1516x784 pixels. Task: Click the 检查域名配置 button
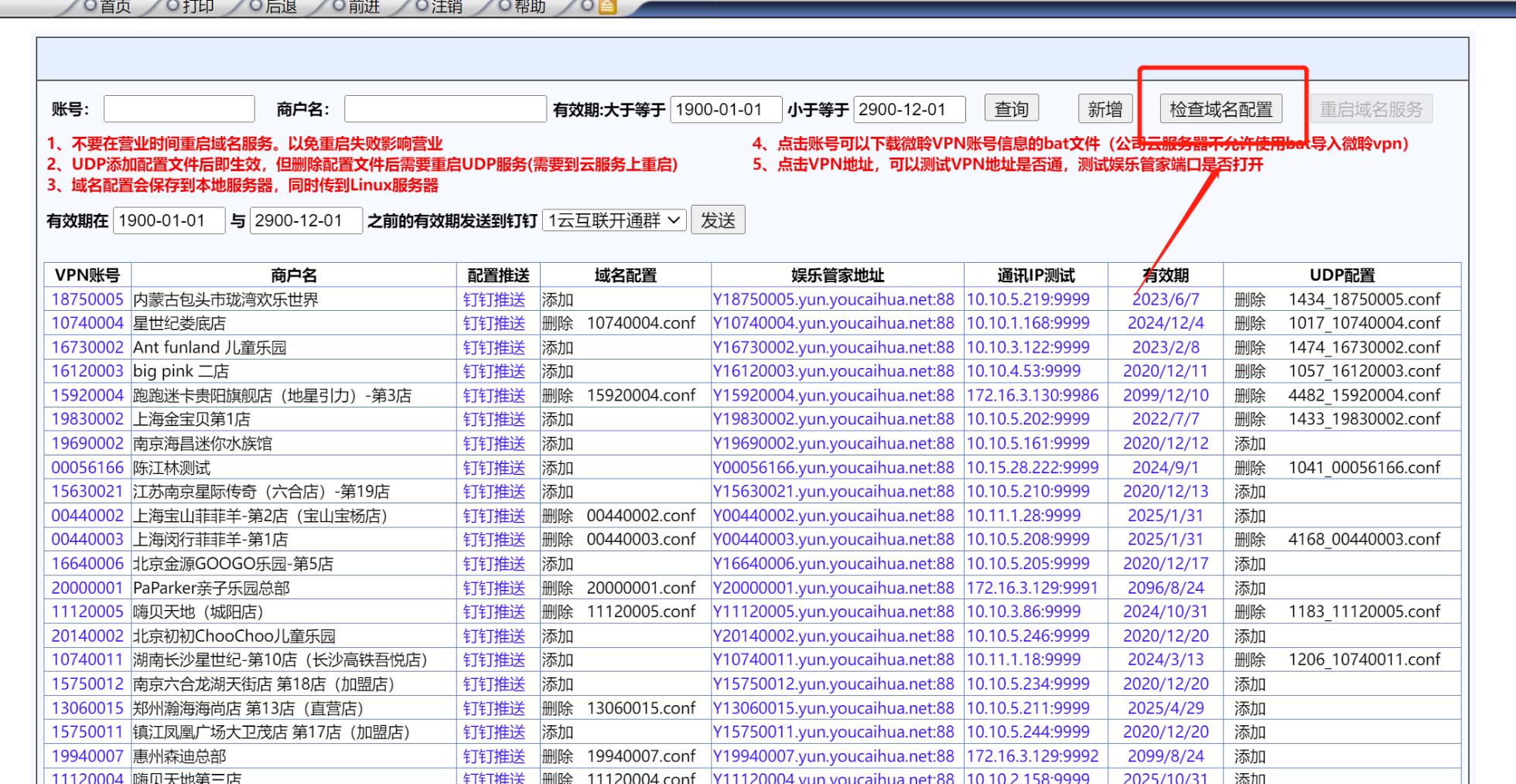point(1221,109)
